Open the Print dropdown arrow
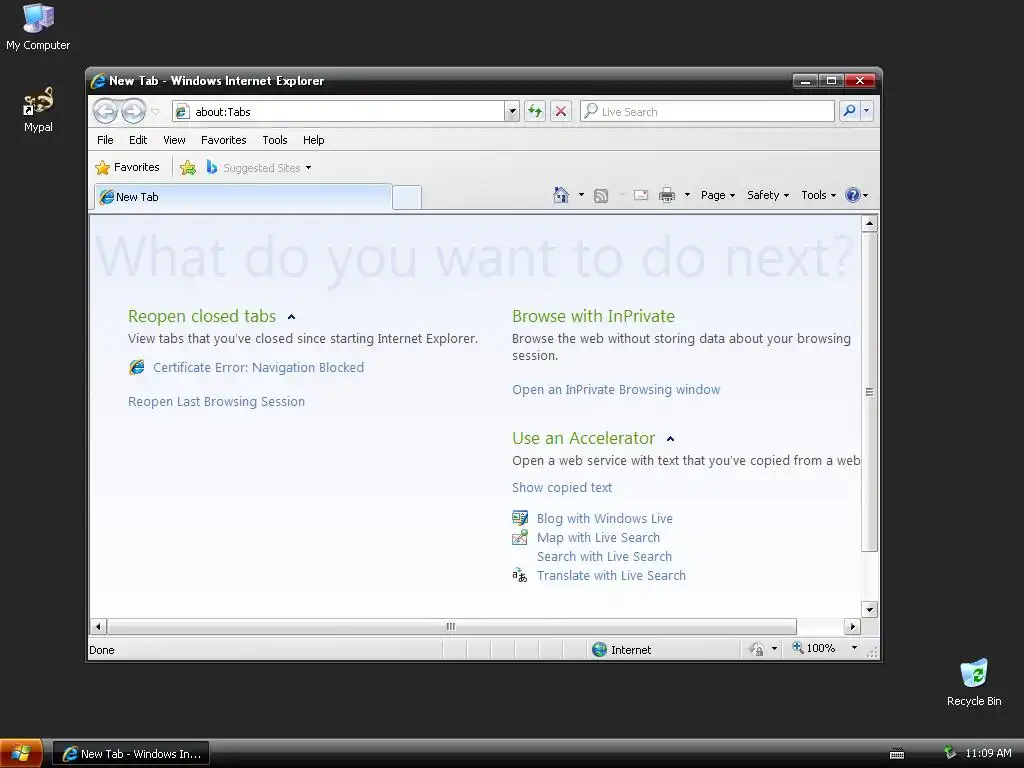Image resolution: width=1024 pixels, height=768 pixels. tap(687, 195)
